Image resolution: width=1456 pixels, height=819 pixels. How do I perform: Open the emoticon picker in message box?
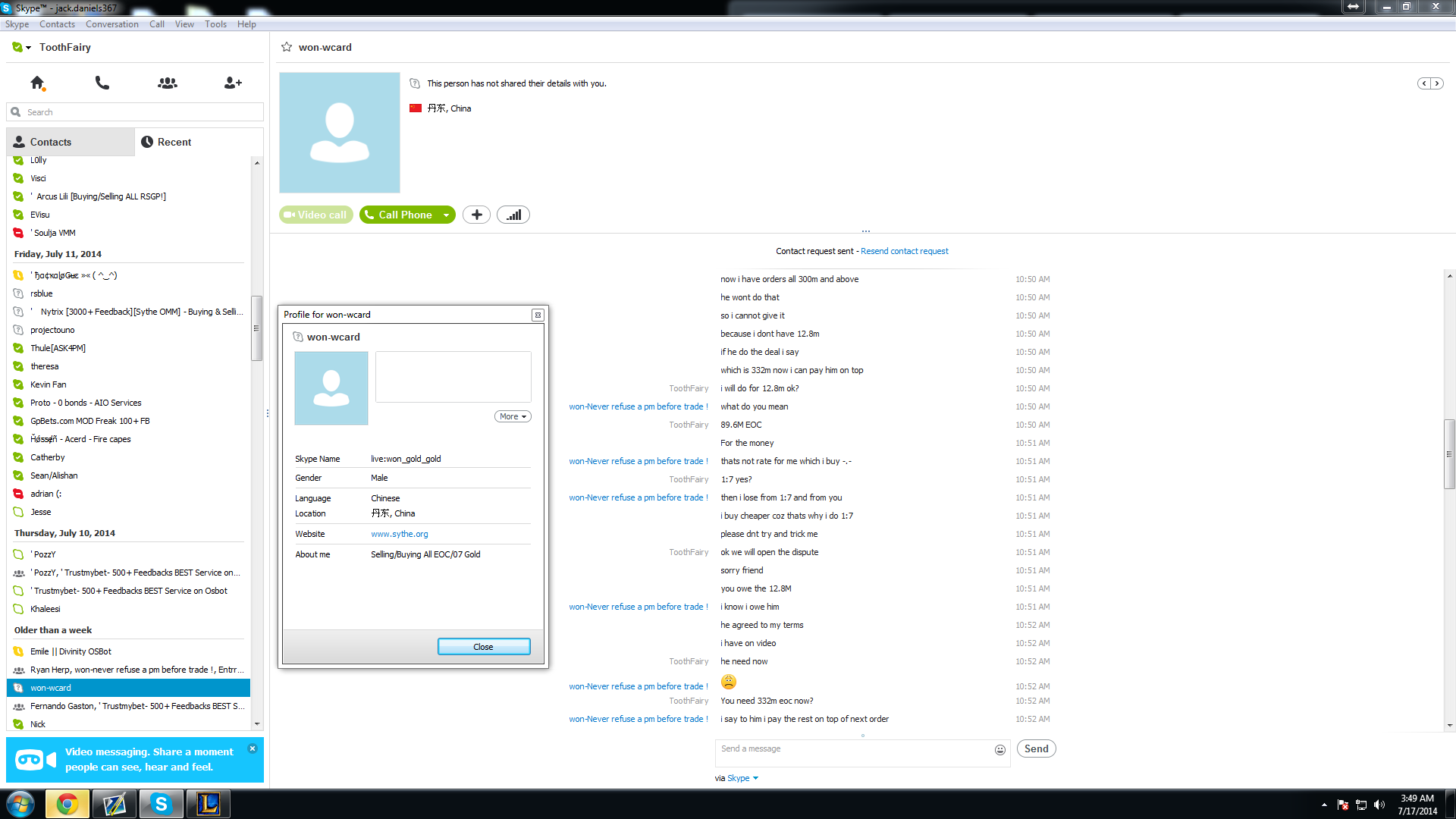point(1000,749)
